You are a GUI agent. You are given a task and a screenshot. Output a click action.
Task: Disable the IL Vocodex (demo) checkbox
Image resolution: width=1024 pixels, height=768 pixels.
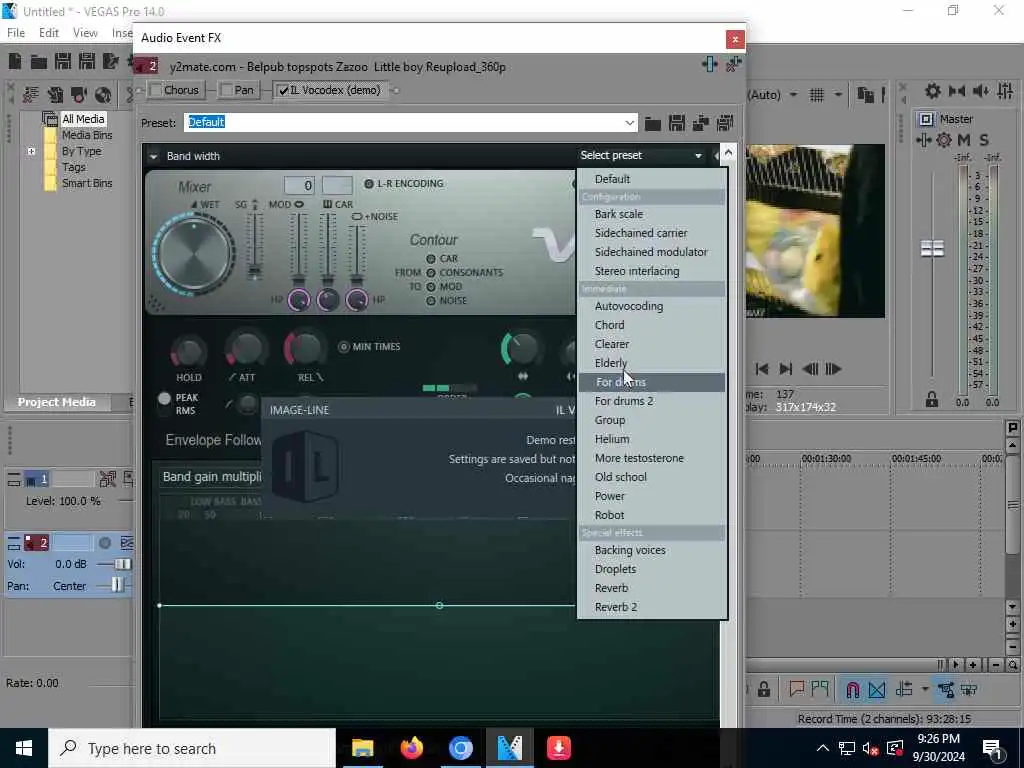click(x=283, y=90)
